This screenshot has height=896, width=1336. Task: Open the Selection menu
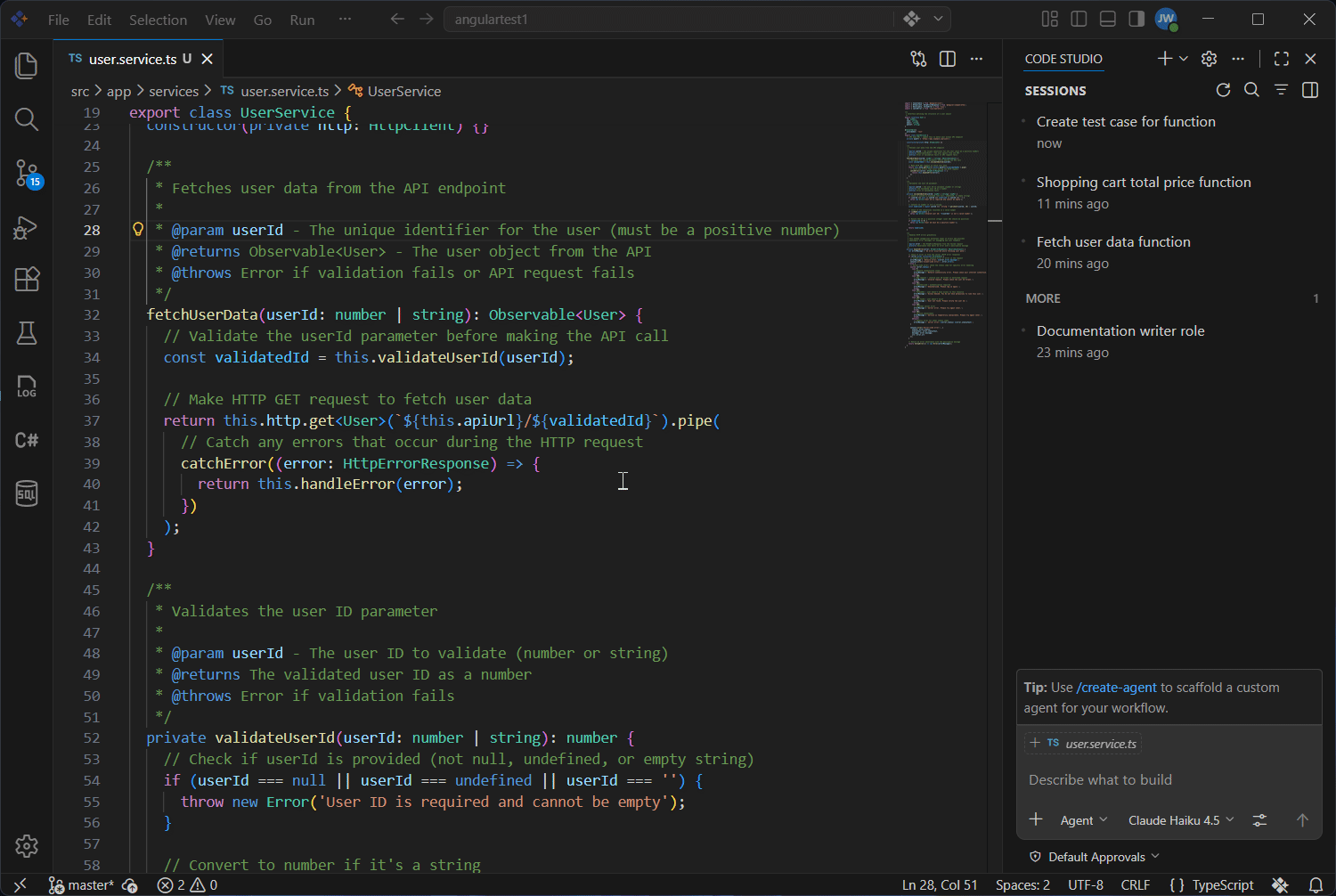point(158,20)
